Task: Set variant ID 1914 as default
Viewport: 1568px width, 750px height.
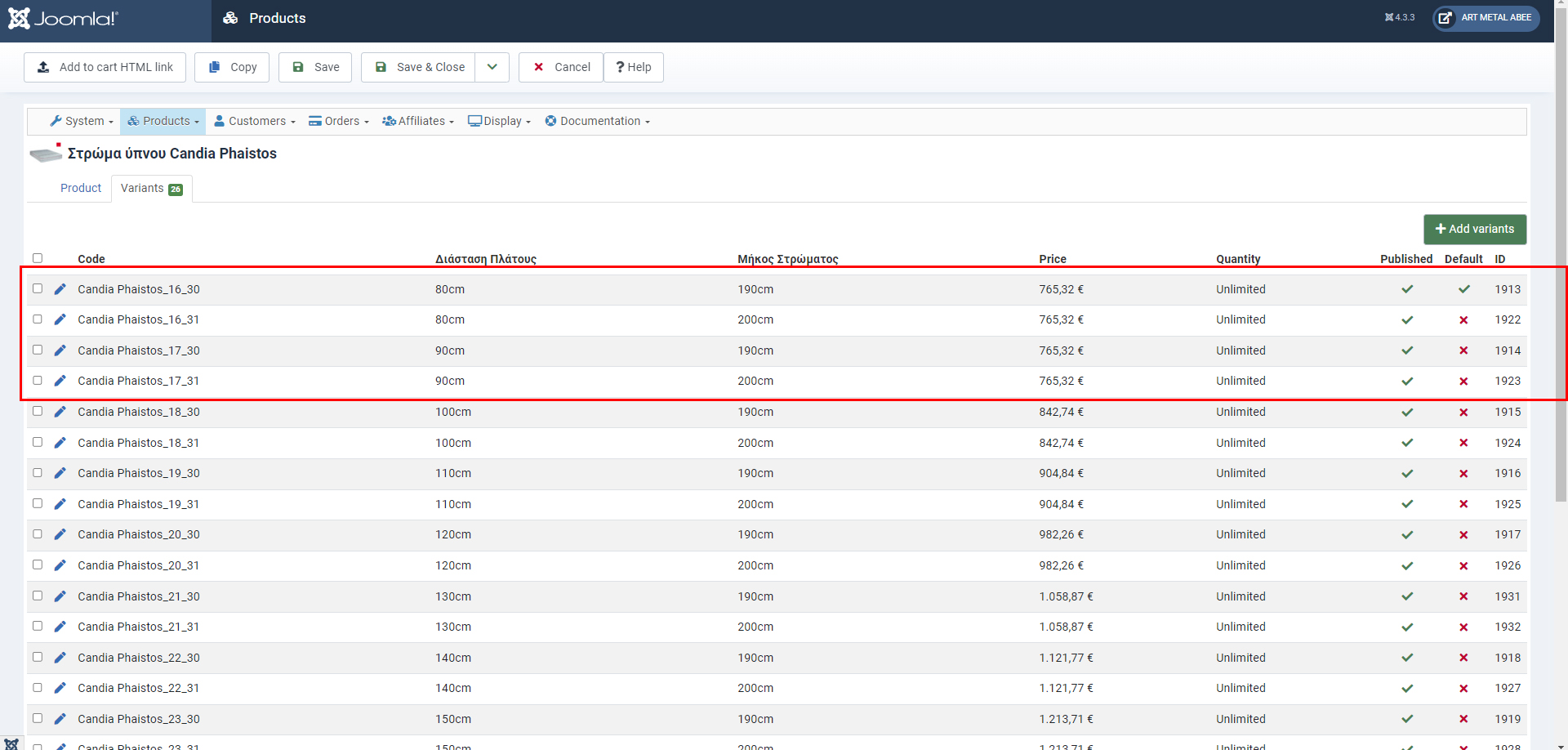Action: click(x=1463, y=350)
